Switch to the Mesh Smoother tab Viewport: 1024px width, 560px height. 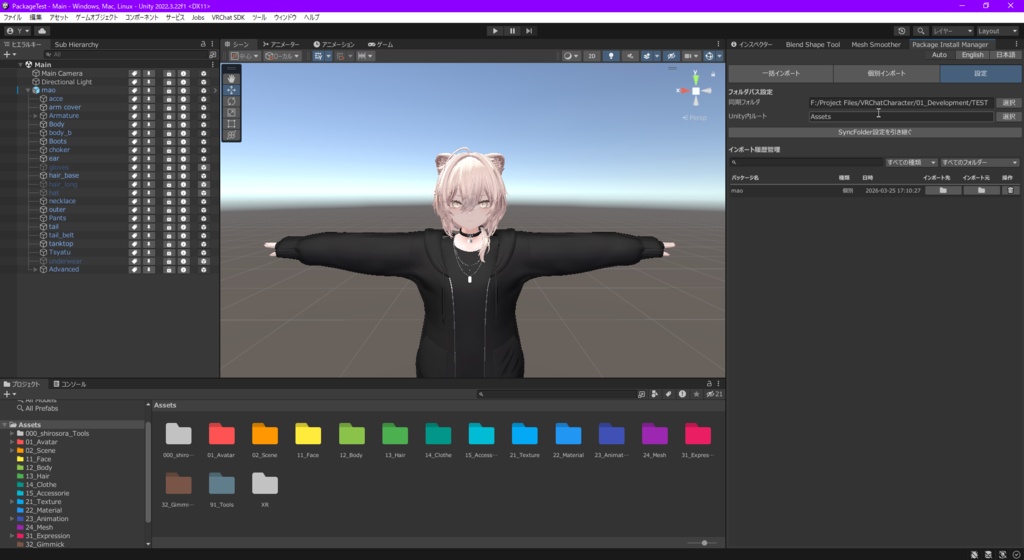876,44
